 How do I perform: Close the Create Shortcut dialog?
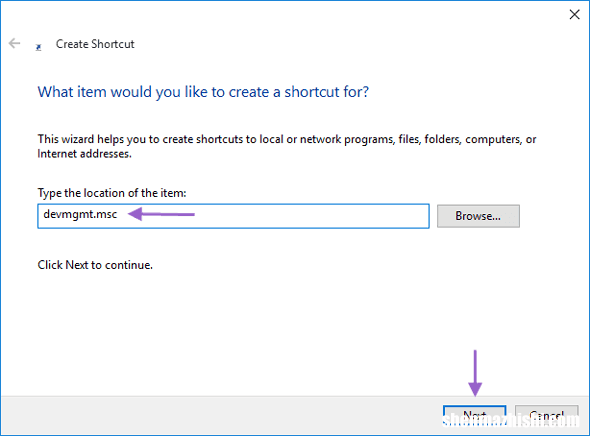point(574,15)
